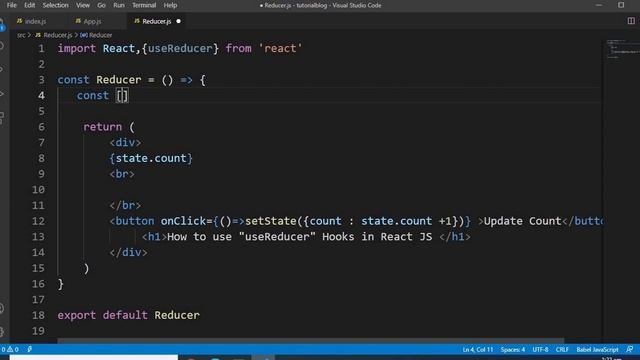The height and width of the screenshot is (360, 640).
Task: Click the <br> tag on line 9
Action: point(122,174)
